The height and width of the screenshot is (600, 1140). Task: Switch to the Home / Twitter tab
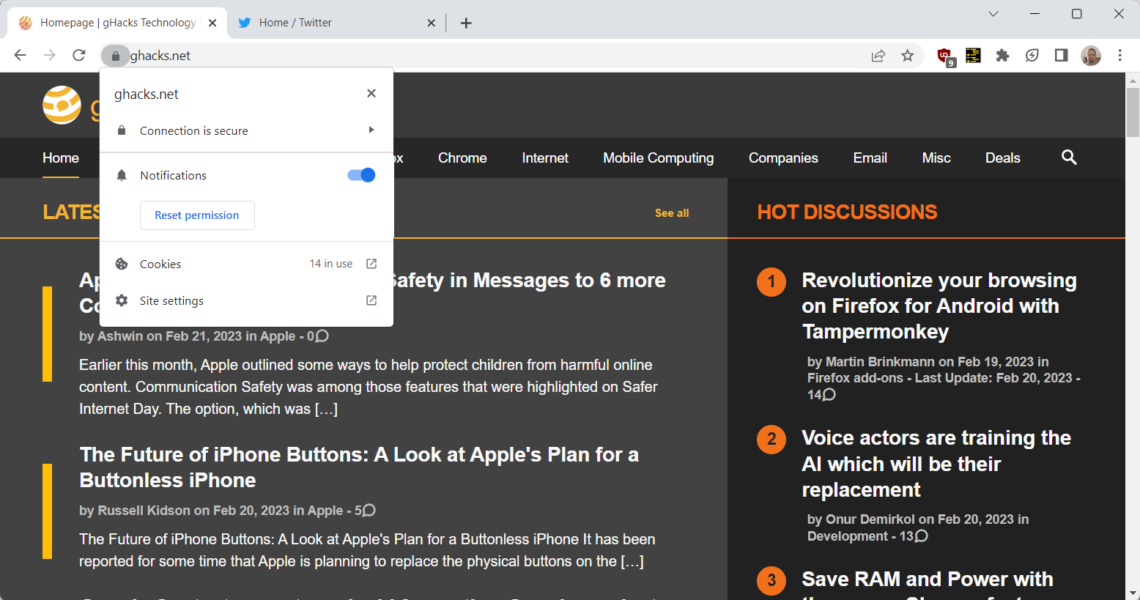pyautogui.click(x=330, y=23)
